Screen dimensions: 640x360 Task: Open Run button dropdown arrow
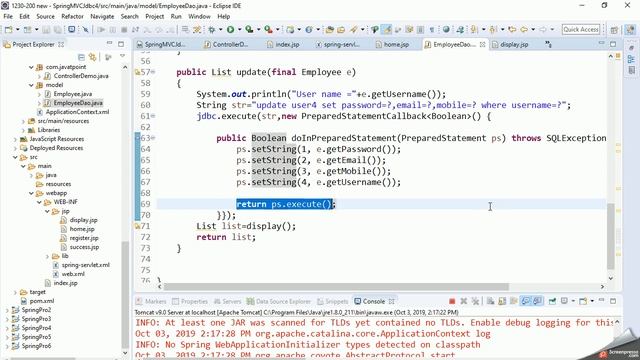[x=239, y=29]
